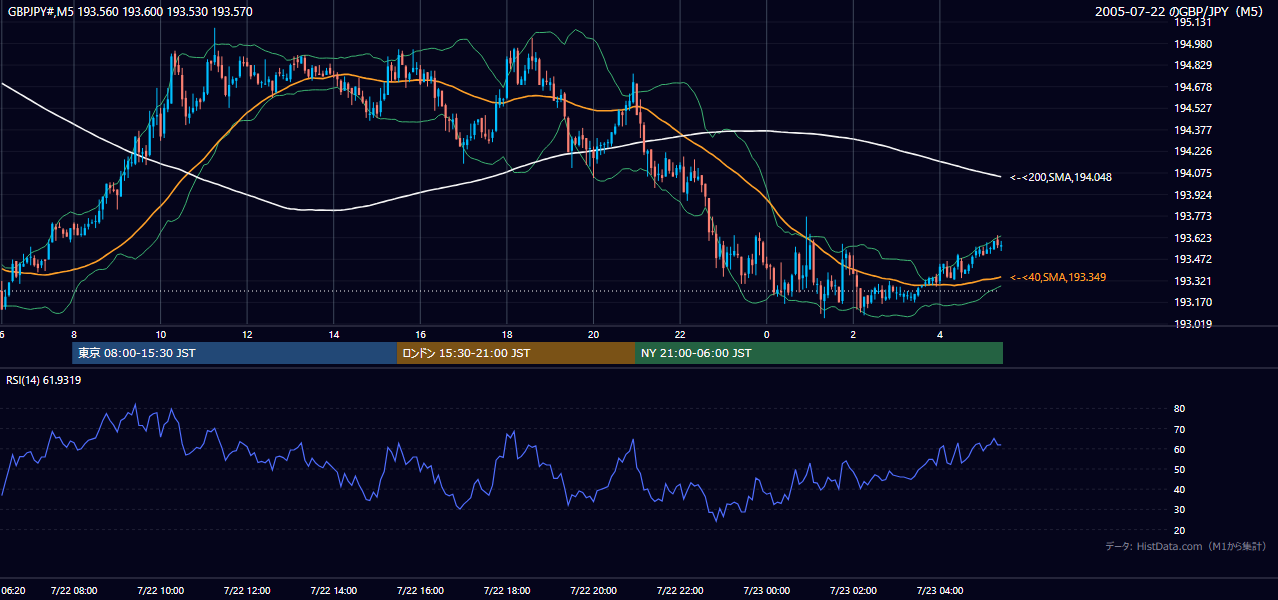Click price axis label 193.170
Screen dimensions: 1278x600
pyautogui.click(x=1193, y=302)
